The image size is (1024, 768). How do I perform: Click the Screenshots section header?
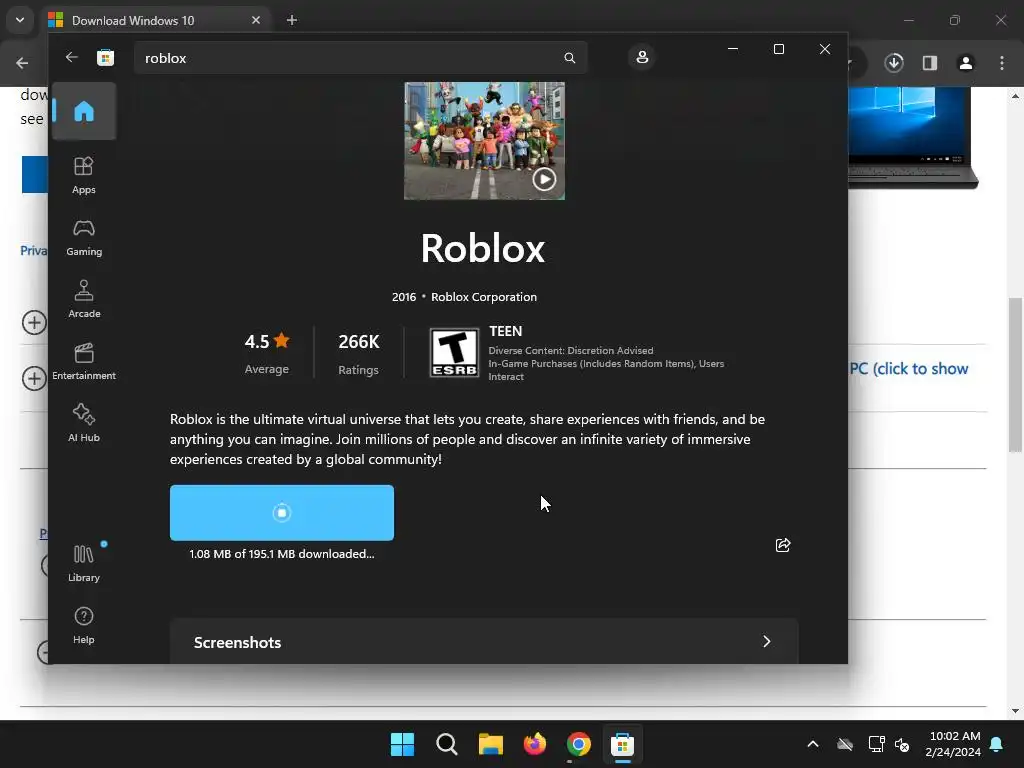(484, 641)
